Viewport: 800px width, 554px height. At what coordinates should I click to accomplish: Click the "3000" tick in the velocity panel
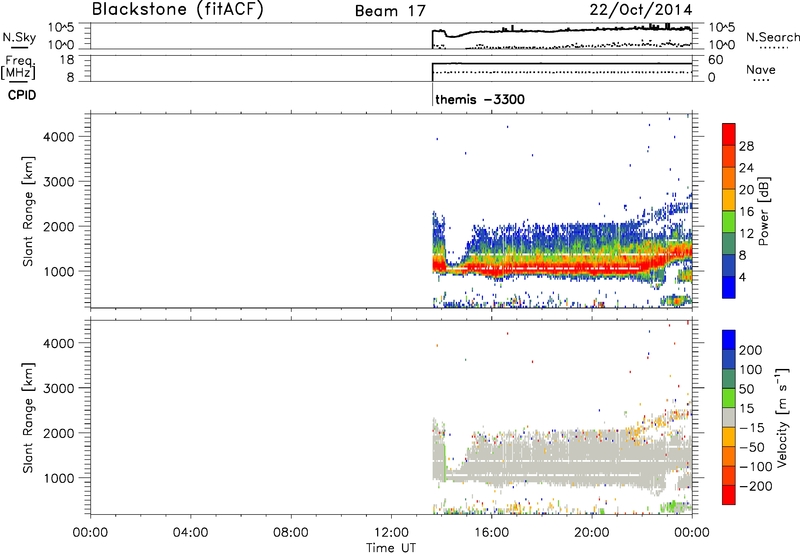59,388
